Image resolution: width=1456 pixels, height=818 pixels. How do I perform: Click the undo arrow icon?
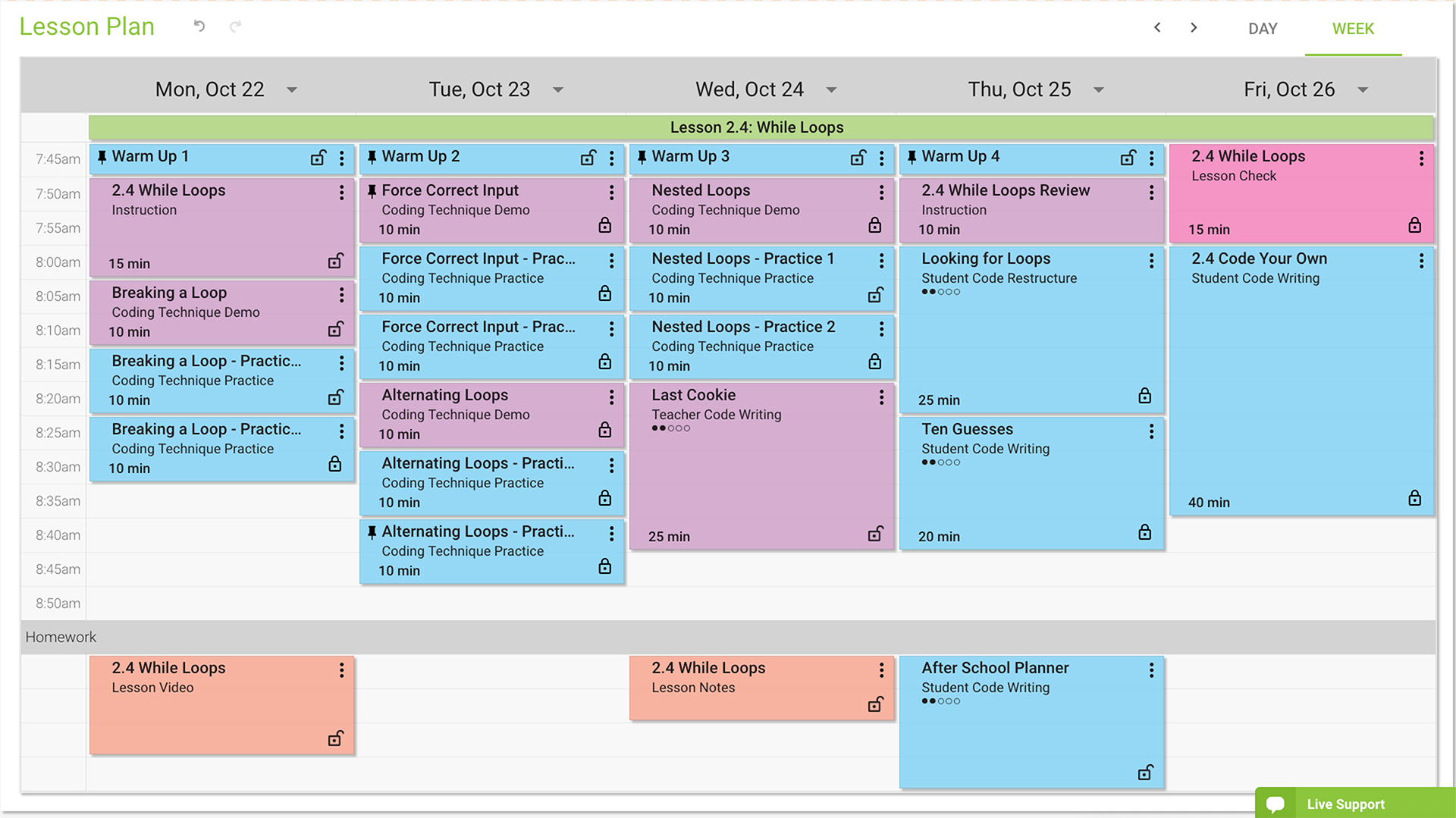click(199, 27)
